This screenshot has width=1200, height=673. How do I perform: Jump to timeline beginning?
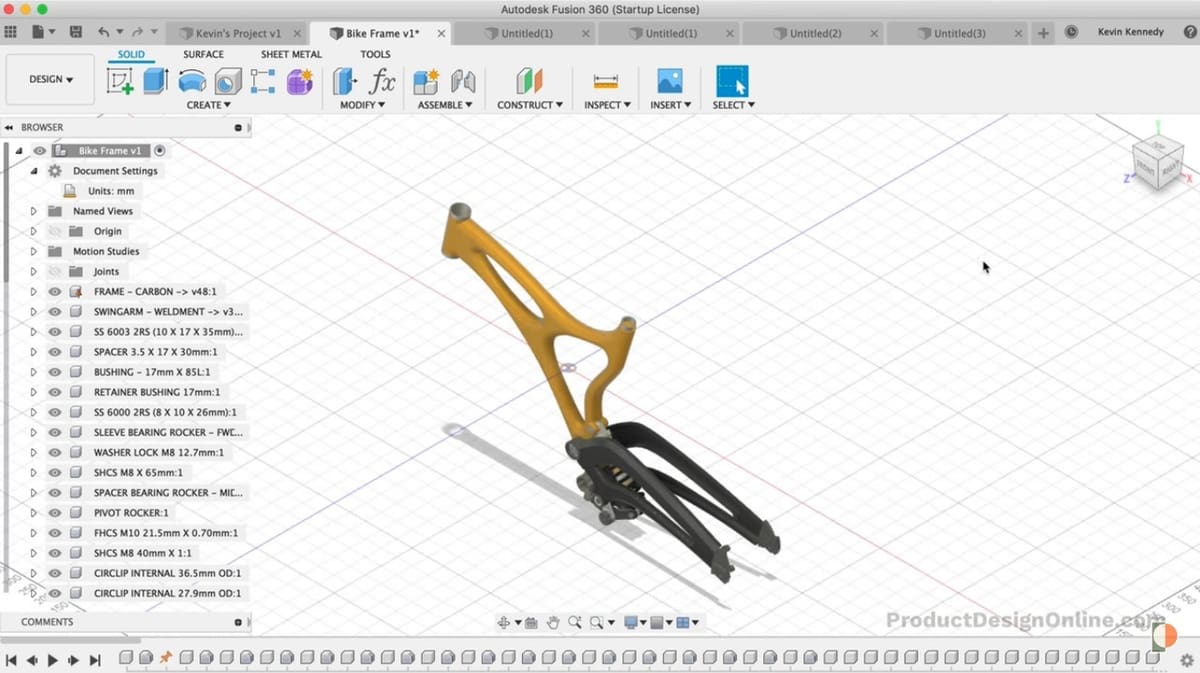[11, 660]
